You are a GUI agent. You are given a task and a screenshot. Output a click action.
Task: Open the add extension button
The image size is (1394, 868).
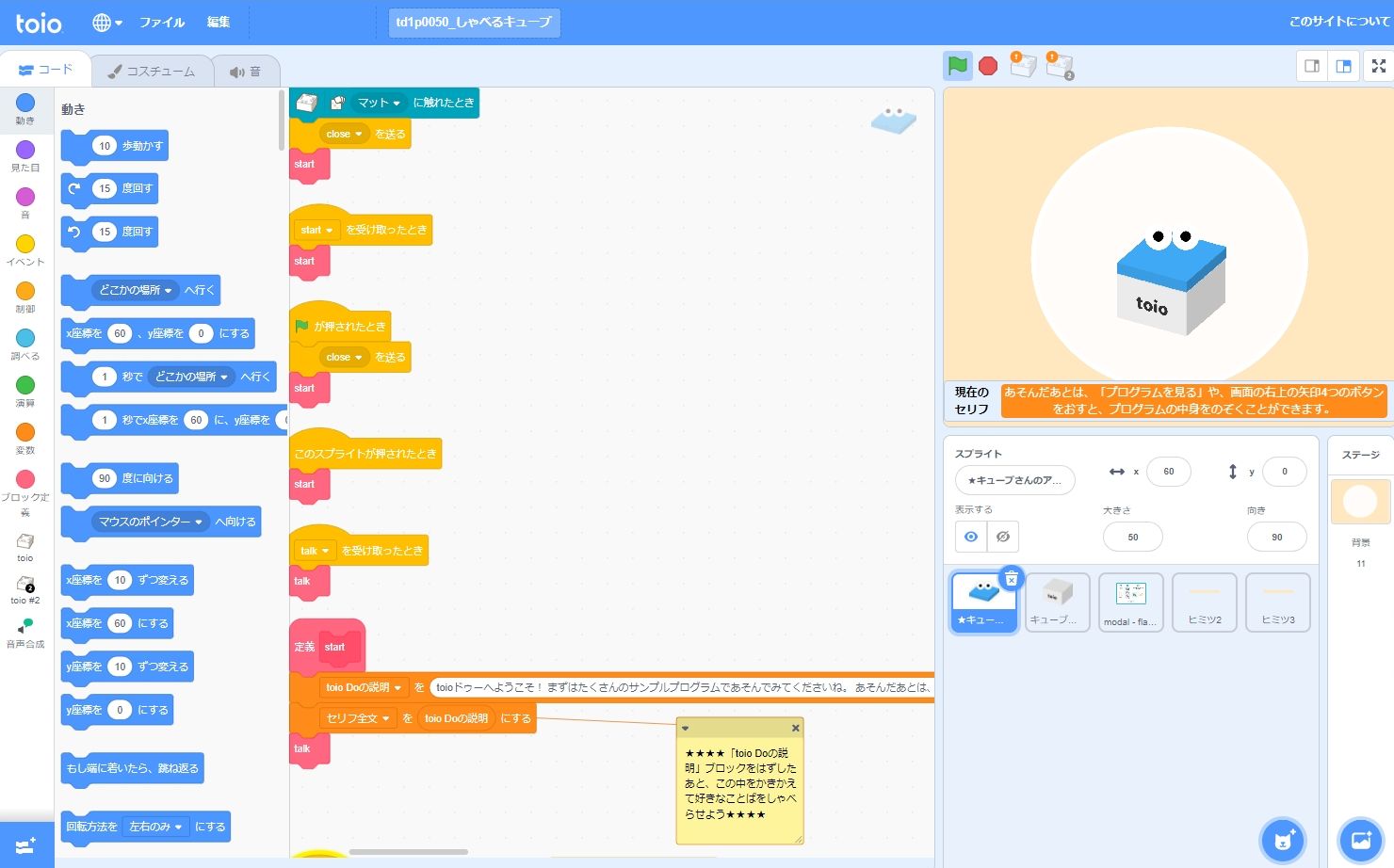[26, 845]
